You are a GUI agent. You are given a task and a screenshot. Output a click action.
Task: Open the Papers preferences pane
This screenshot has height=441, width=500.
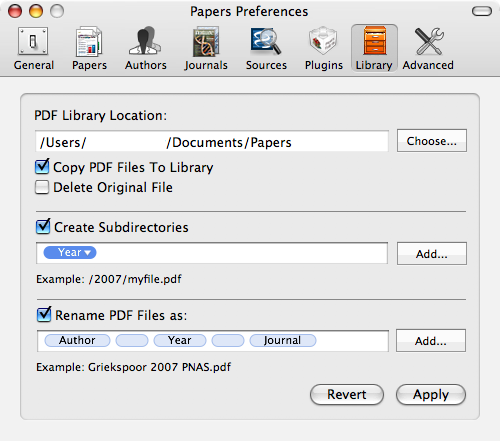89,48
